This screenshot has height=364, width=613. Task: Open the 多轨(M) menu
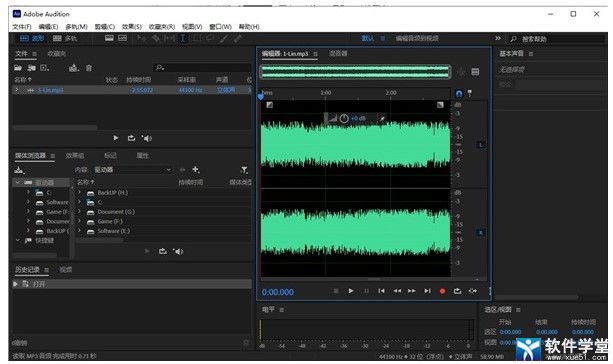76,27
